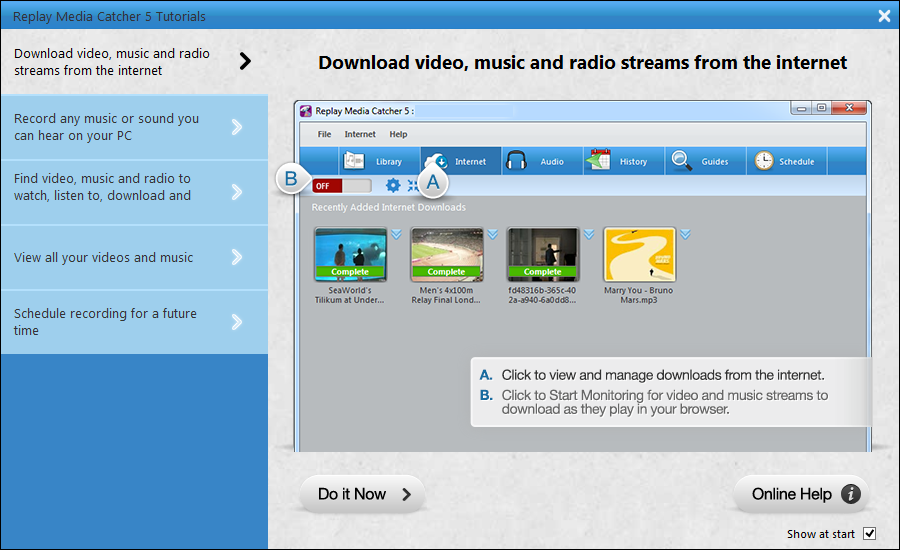Open the Help menu
Image resolution: width=900 pixels, height=550 pixels.
tap(398, 134)
